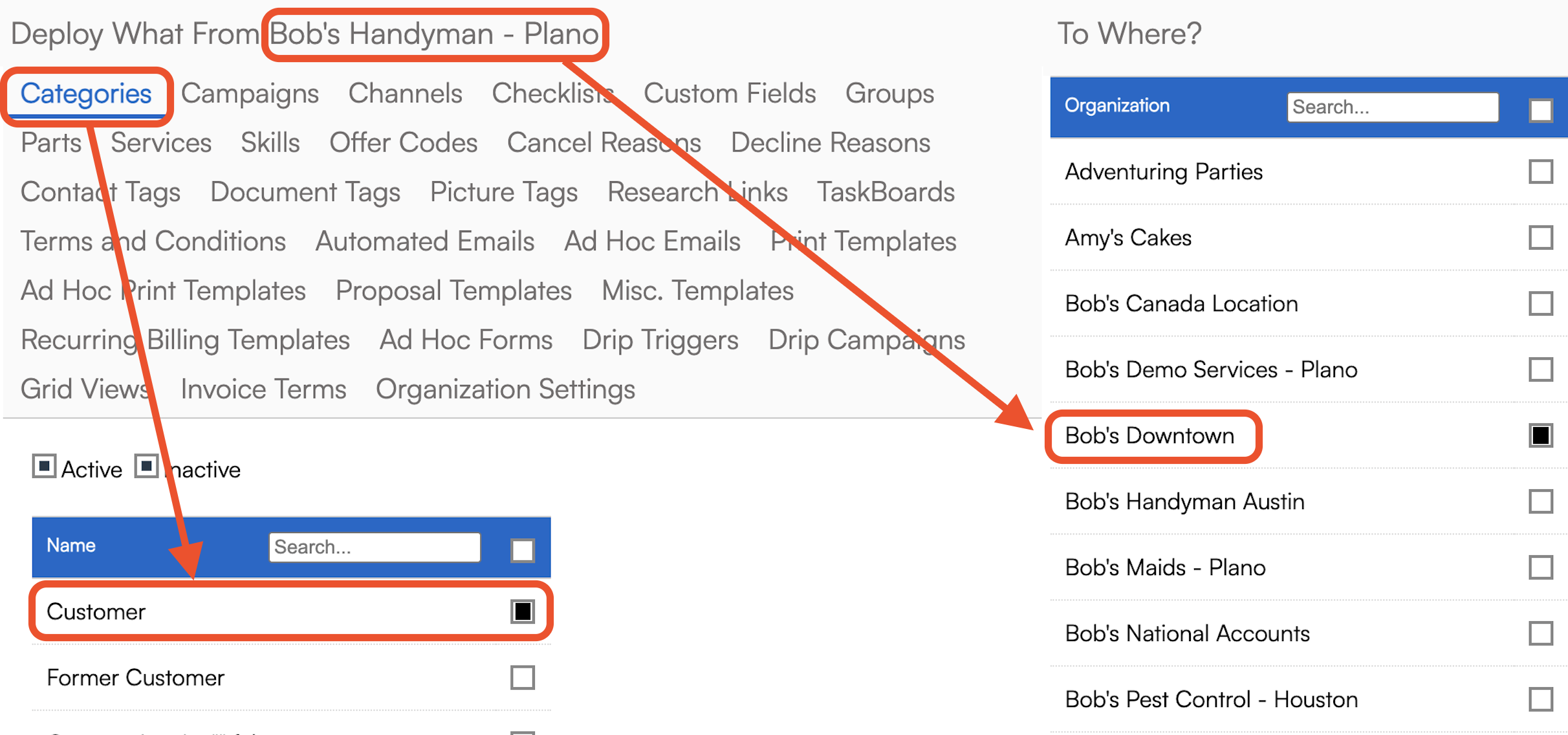1568x735 pixels.
Task: Check the Former Customer checkbox
Action: coord(523,677)
